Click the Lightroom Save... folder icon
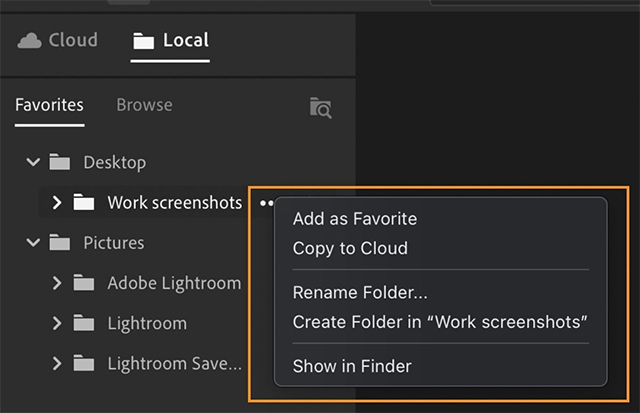 pos(84,363)
